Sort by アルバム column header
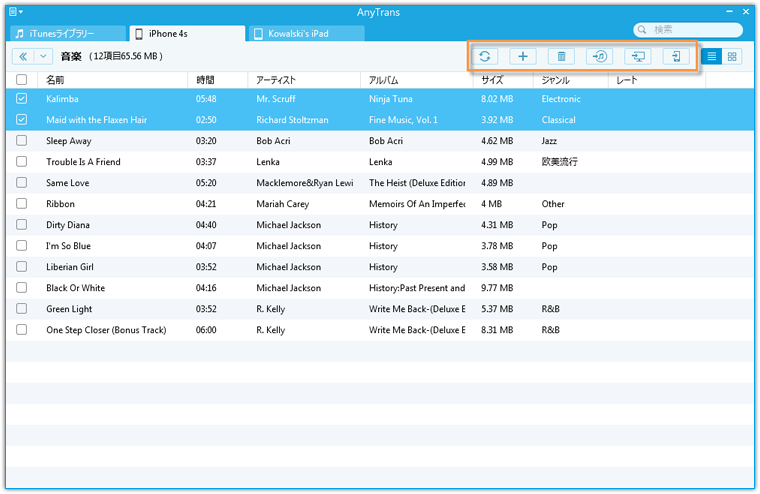The image size is (760, 494). (417, 80)
